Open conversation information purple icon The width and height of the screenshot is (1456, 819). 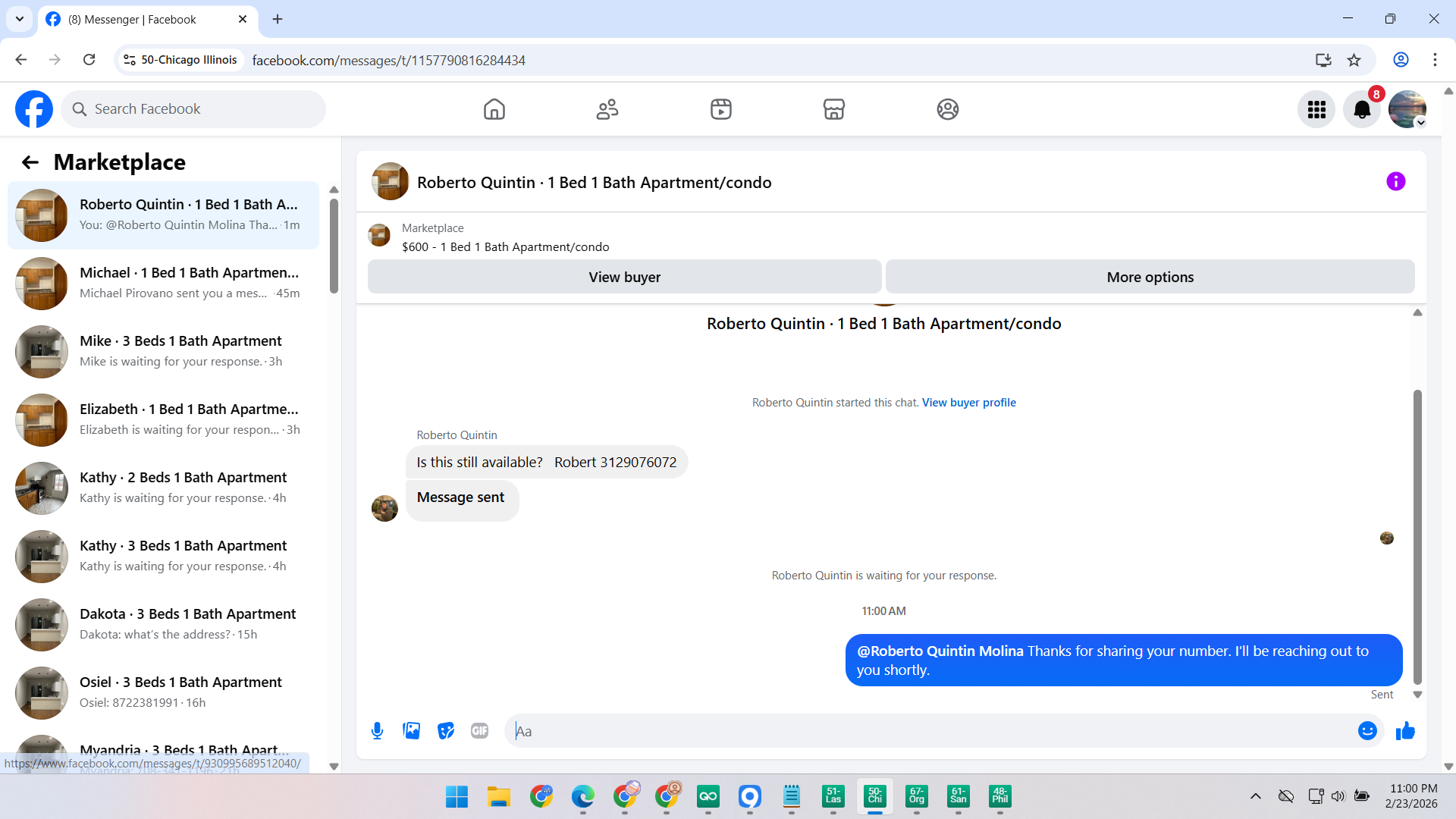(1395, 182)
